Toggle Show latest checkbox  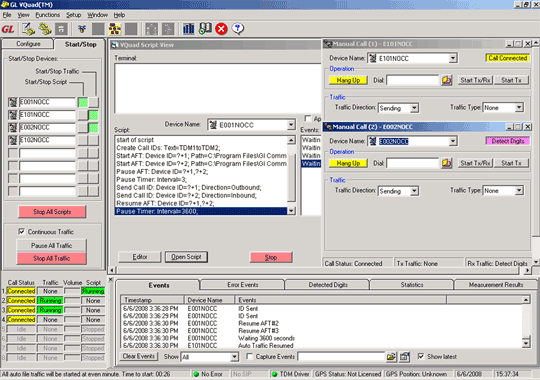click(x=421, y=357)
